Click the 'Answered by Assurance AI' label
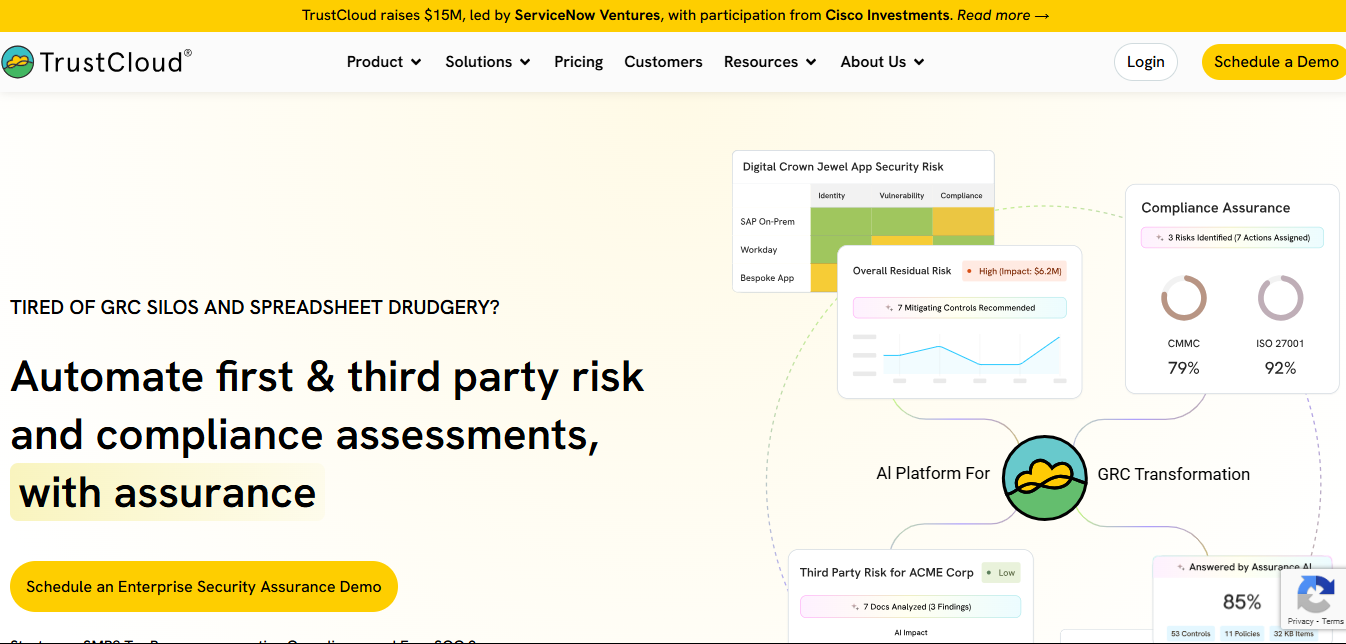 tap(1250, 567)
